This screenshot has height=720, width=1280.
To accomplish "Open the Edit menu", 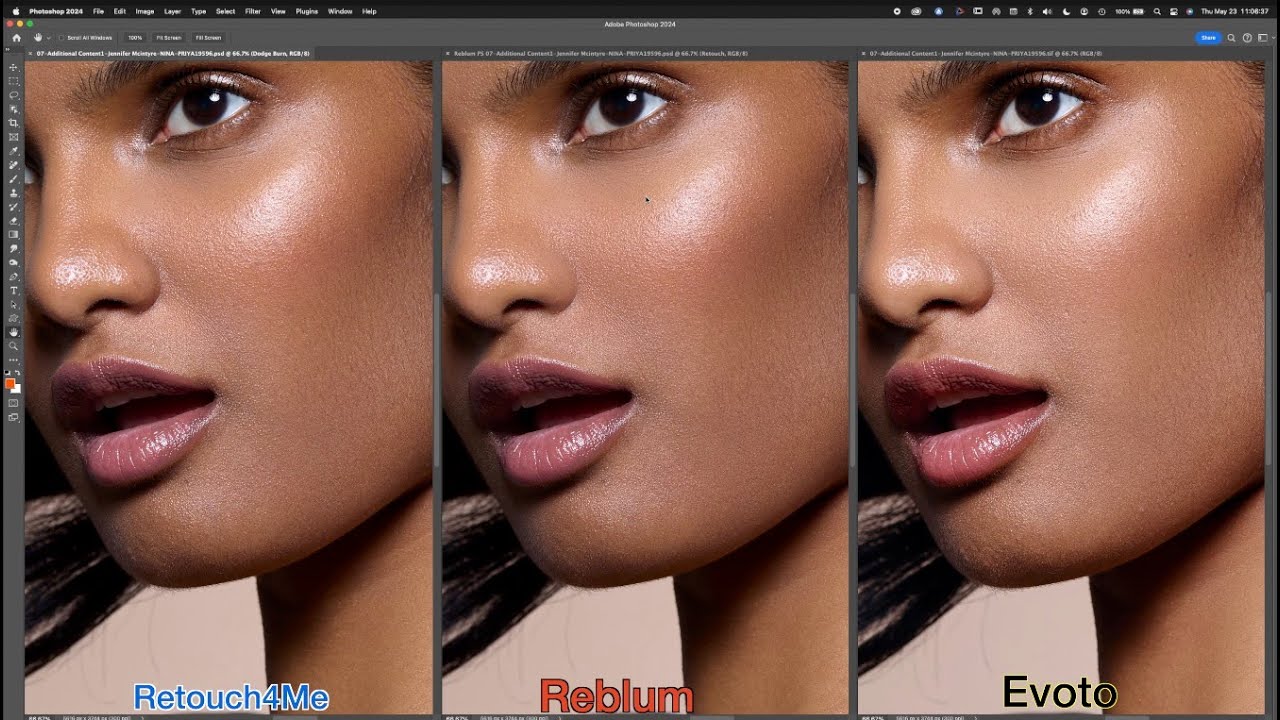I will [120, 11].
